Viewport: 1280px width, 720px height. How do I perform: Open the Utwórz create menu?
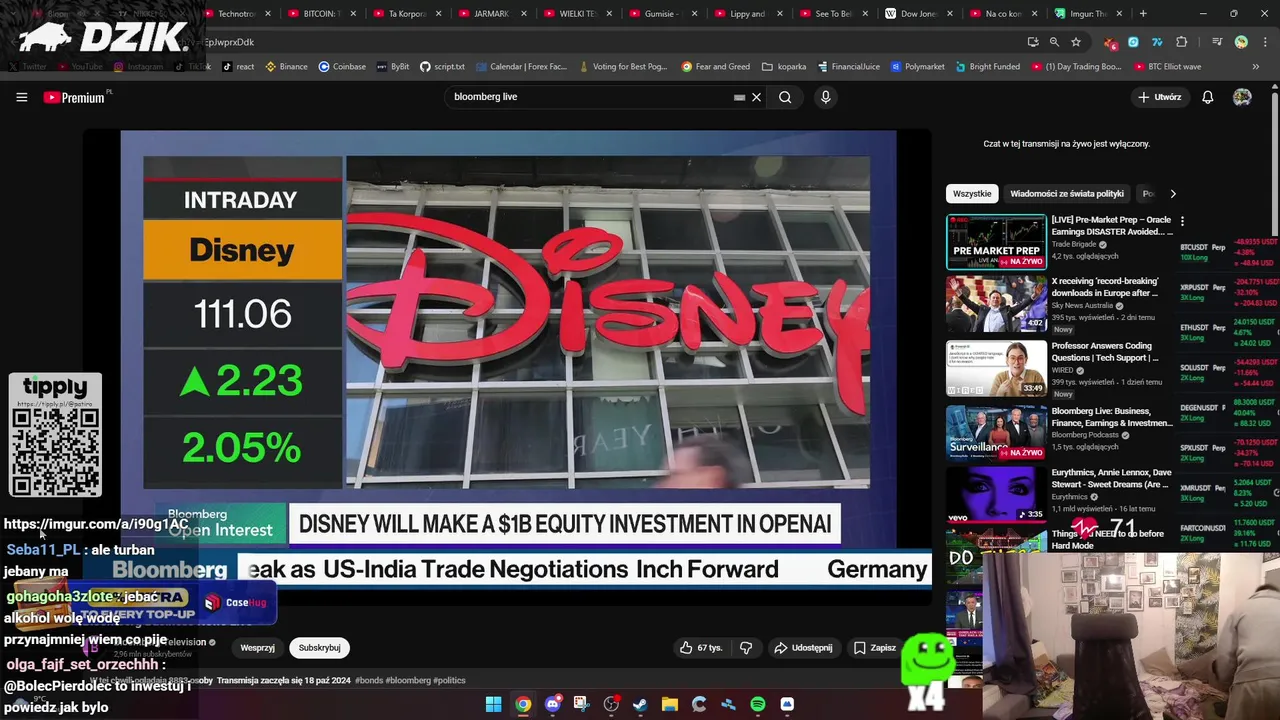pyautogui.click(x=1160, y=97)
